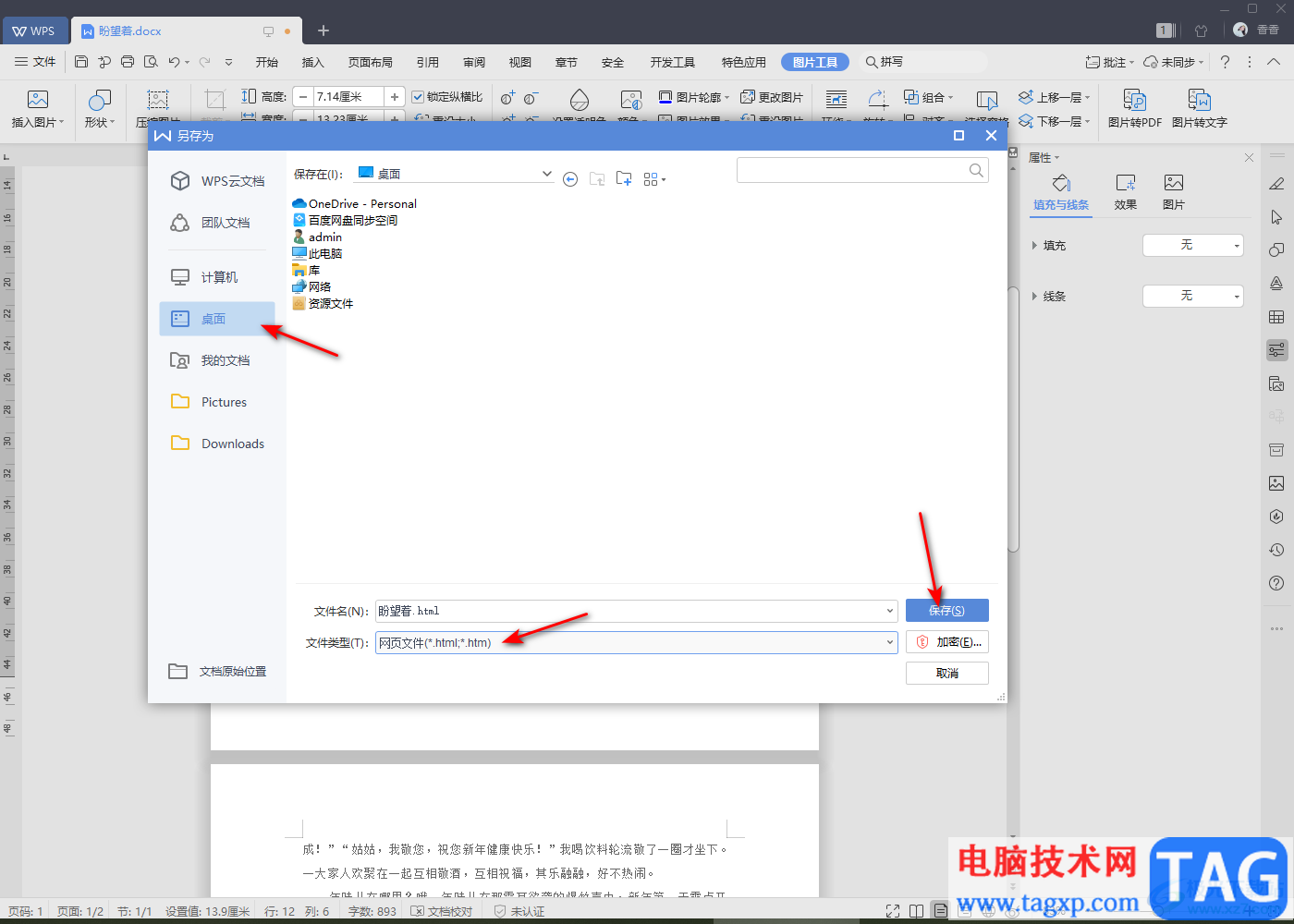Open print preview from the quick toolbar
The width and height of the screenshot is (1294, 924).
coord(151,62)
